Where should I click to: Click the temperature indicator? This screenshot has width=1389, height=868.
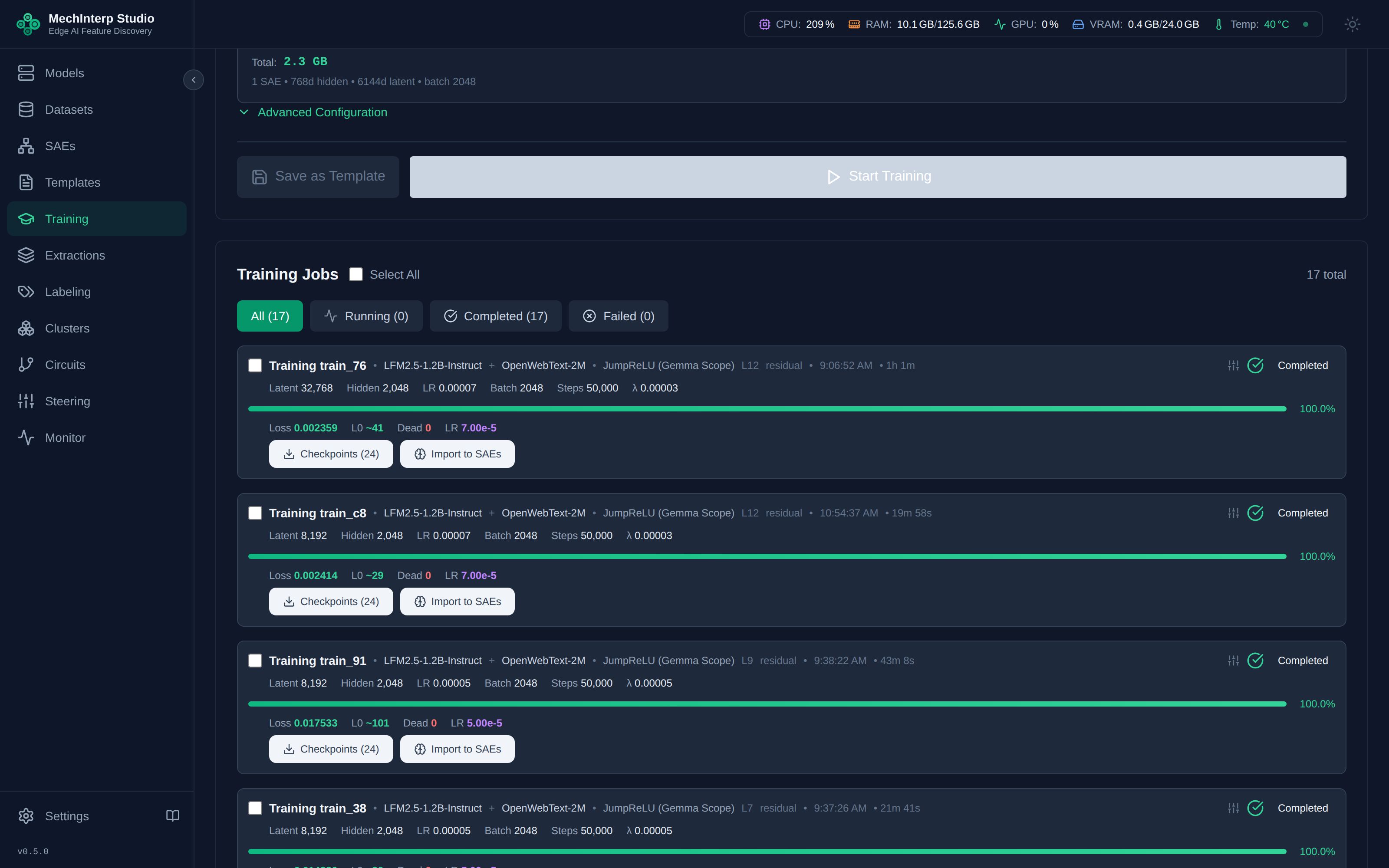coord(1251,24)
